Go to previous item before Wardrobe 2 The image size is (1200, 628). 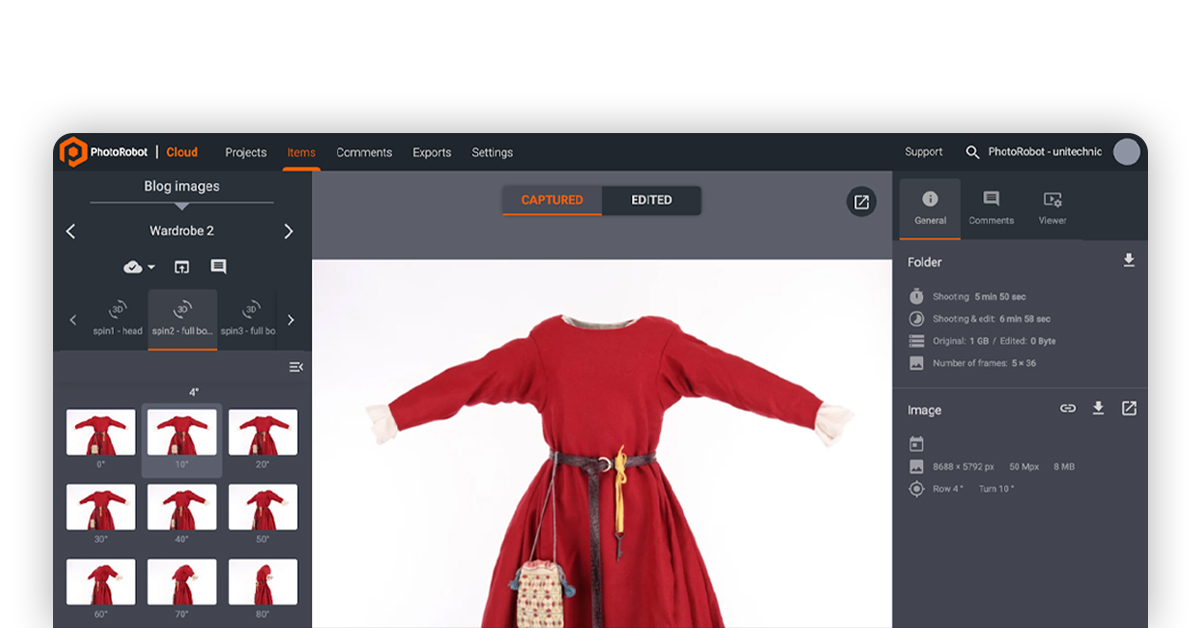tap(71, 231)
